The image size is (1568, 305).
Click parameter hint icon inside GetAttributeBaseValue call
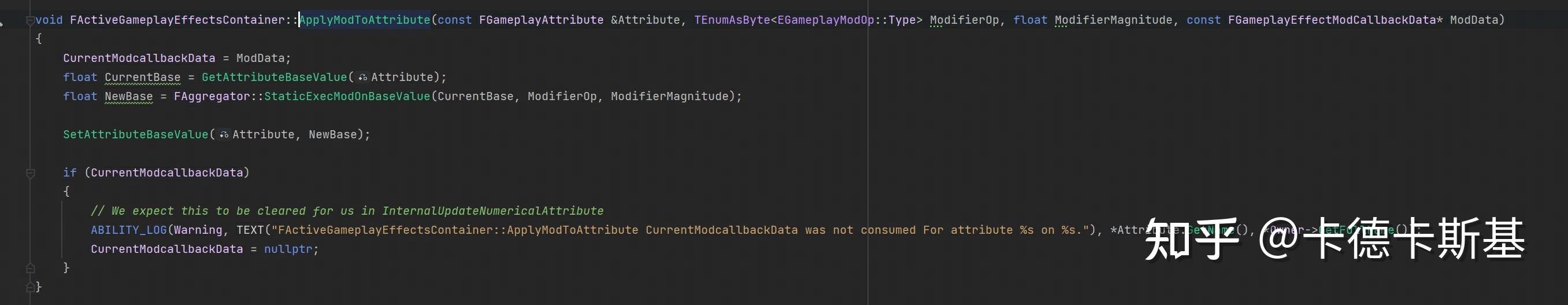(x=363, y=78)
